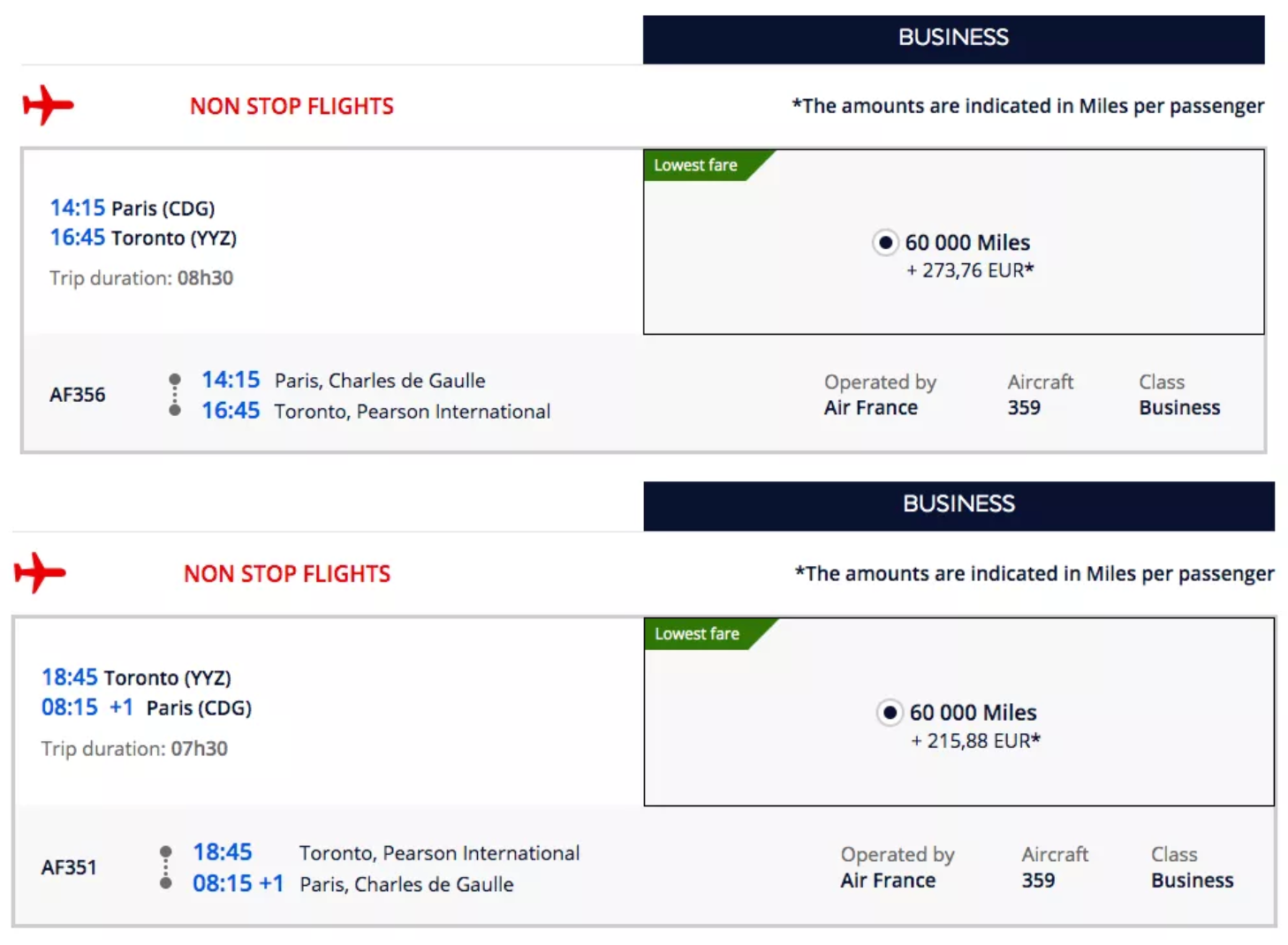Click the lower NON STOP FLIGHTS heading
The image size is (1288, 945).
tap(287, 574)
